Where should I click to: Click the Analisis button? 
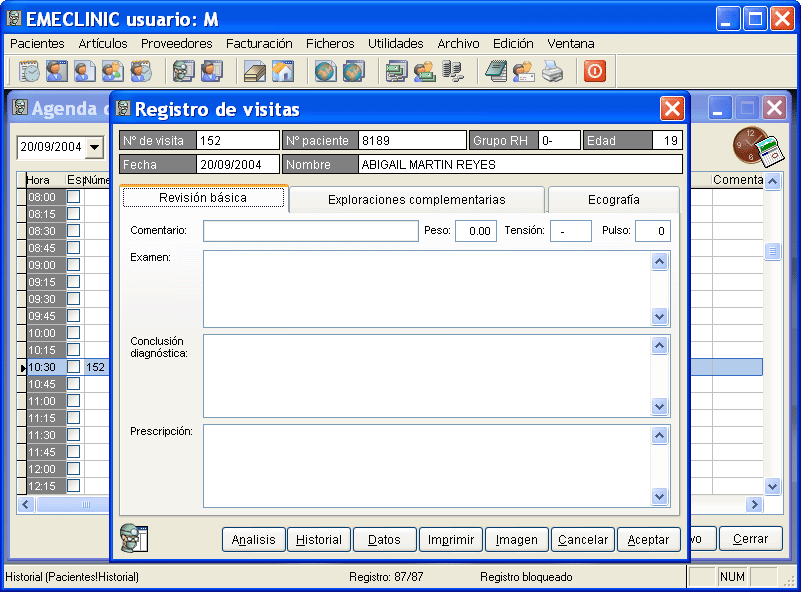(x=253, y=539)
